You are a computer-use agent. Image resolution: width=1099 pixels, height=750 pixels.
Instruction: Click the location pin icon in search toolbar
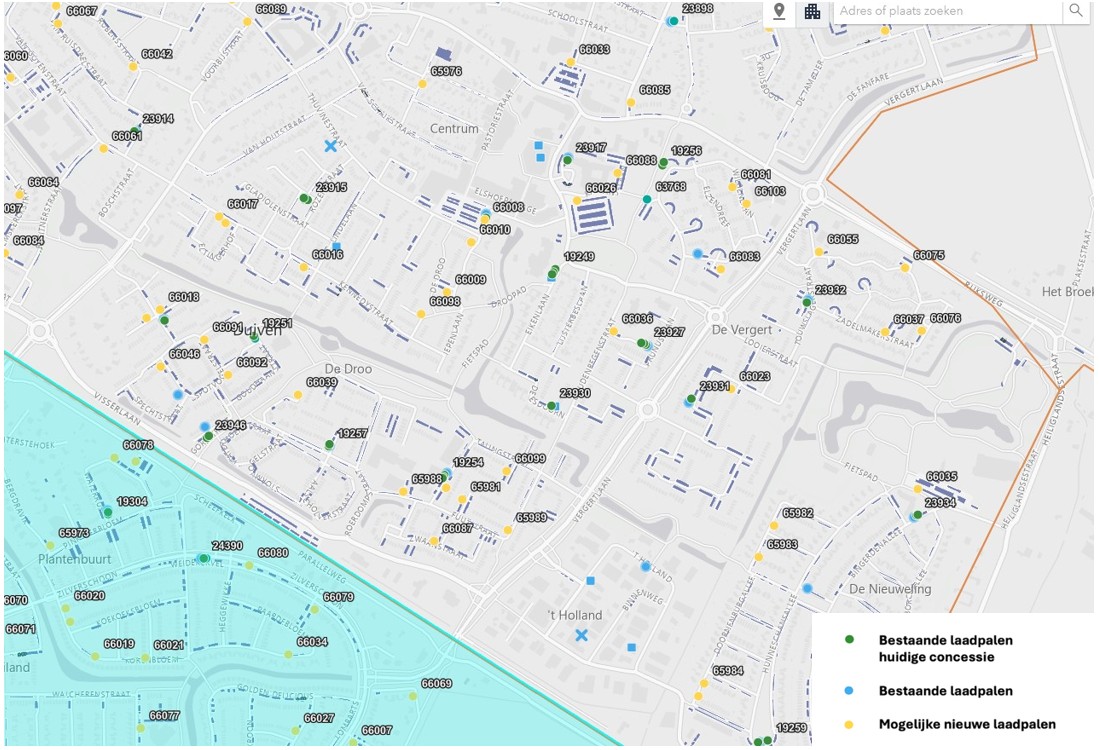779,11
